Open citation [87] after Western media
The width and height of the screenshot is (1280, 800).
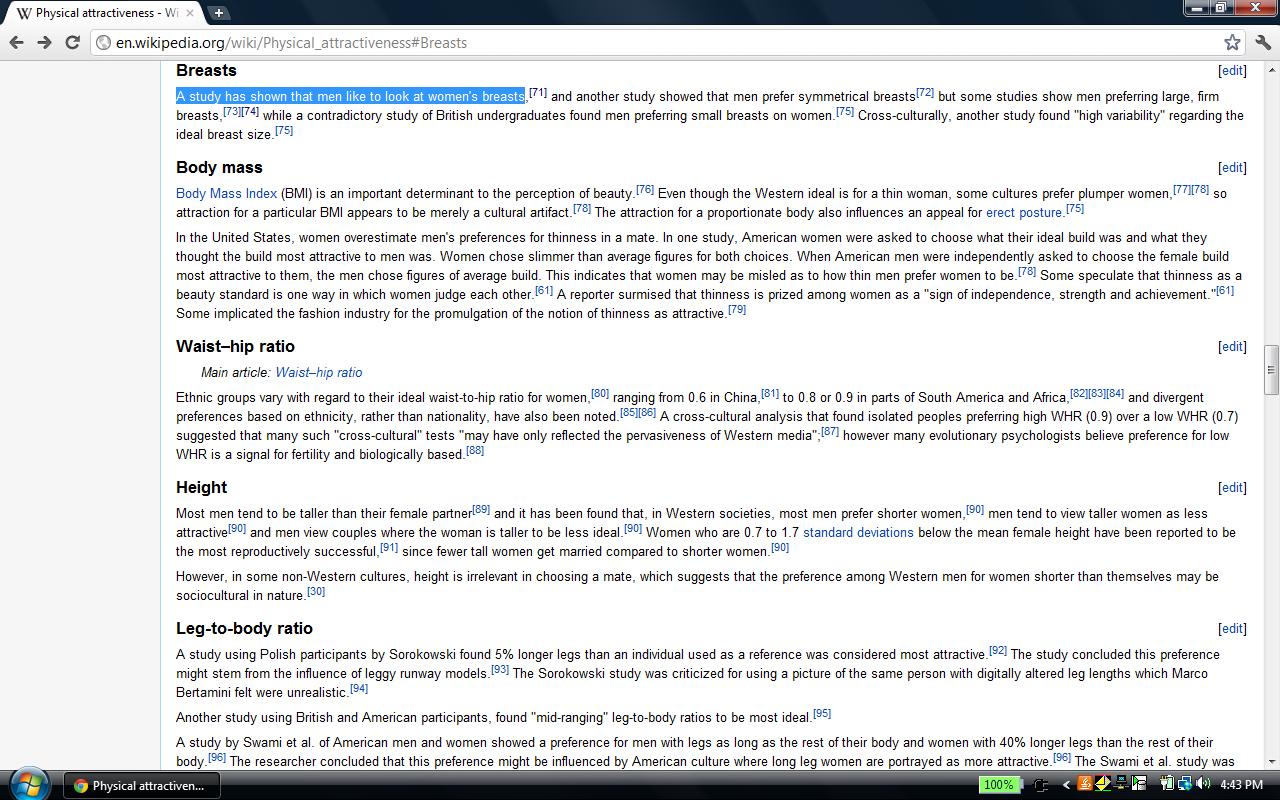click(830, 432)
